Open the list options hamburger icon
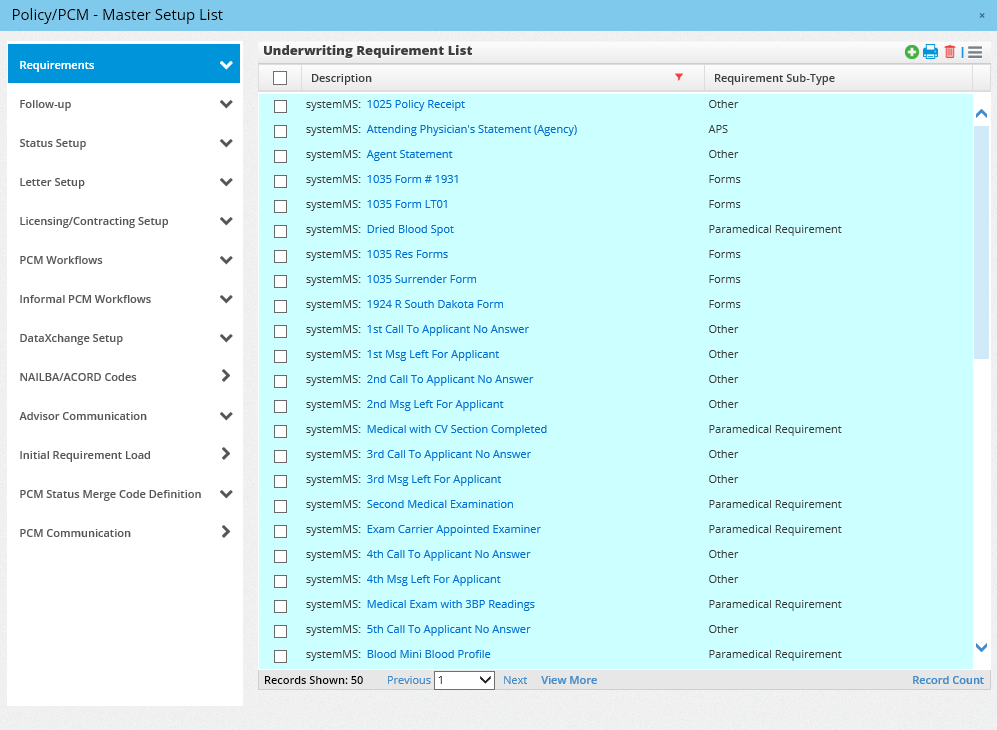The image size is (997, 730). point(974,51)
